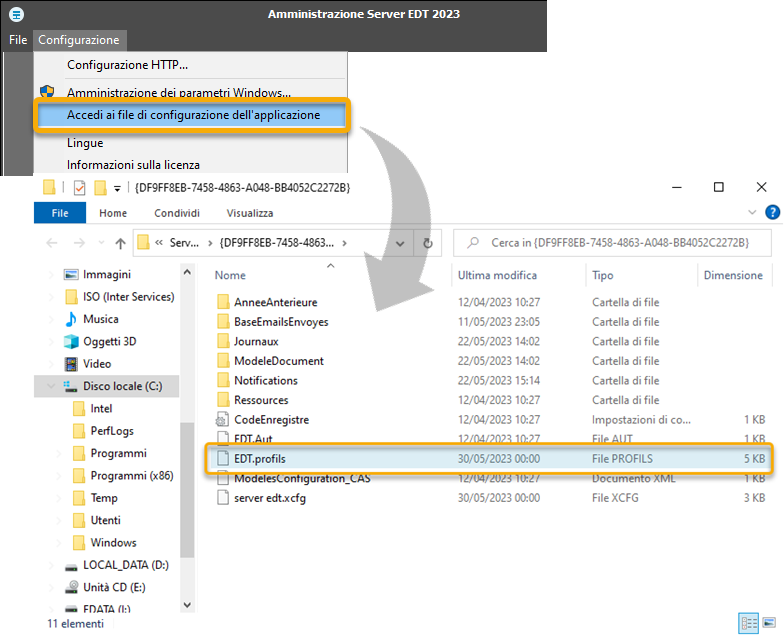Expand the Utenti tree folder

click(x=58, y=520)
